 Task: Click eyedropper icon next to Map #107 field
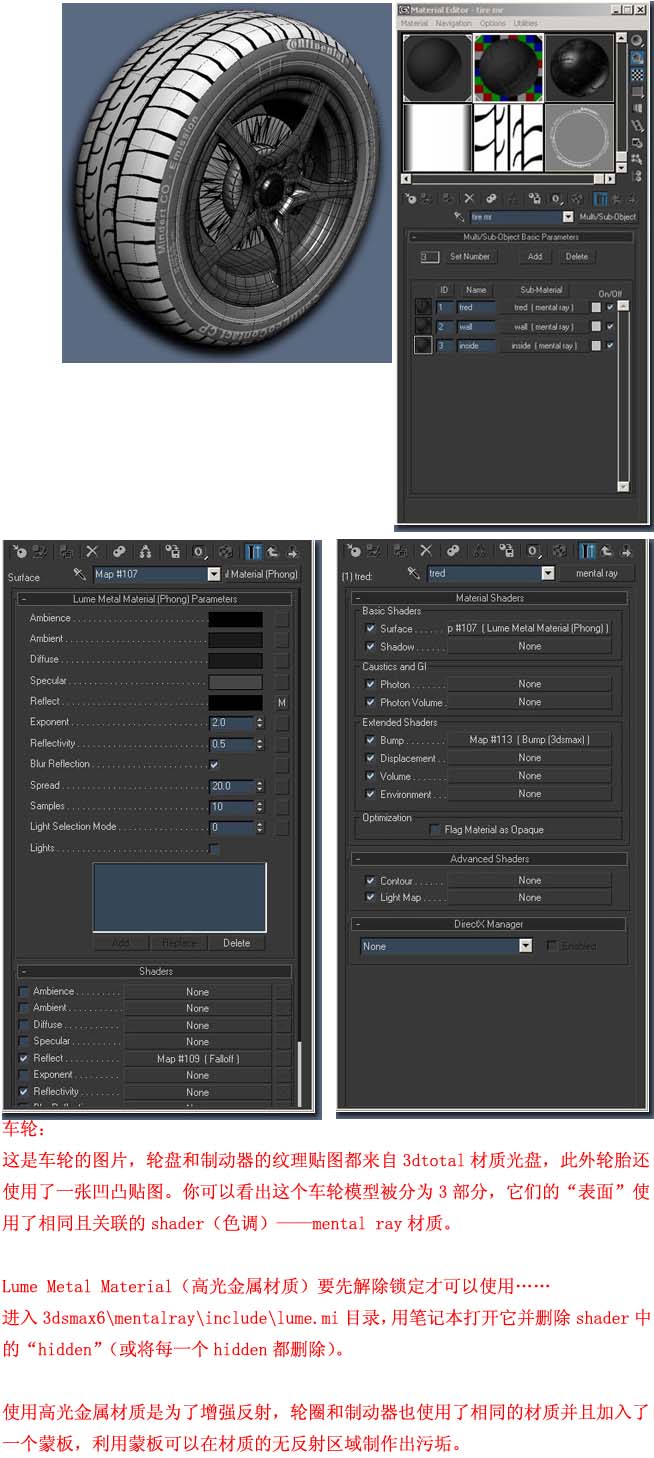(x=80, y=574)
